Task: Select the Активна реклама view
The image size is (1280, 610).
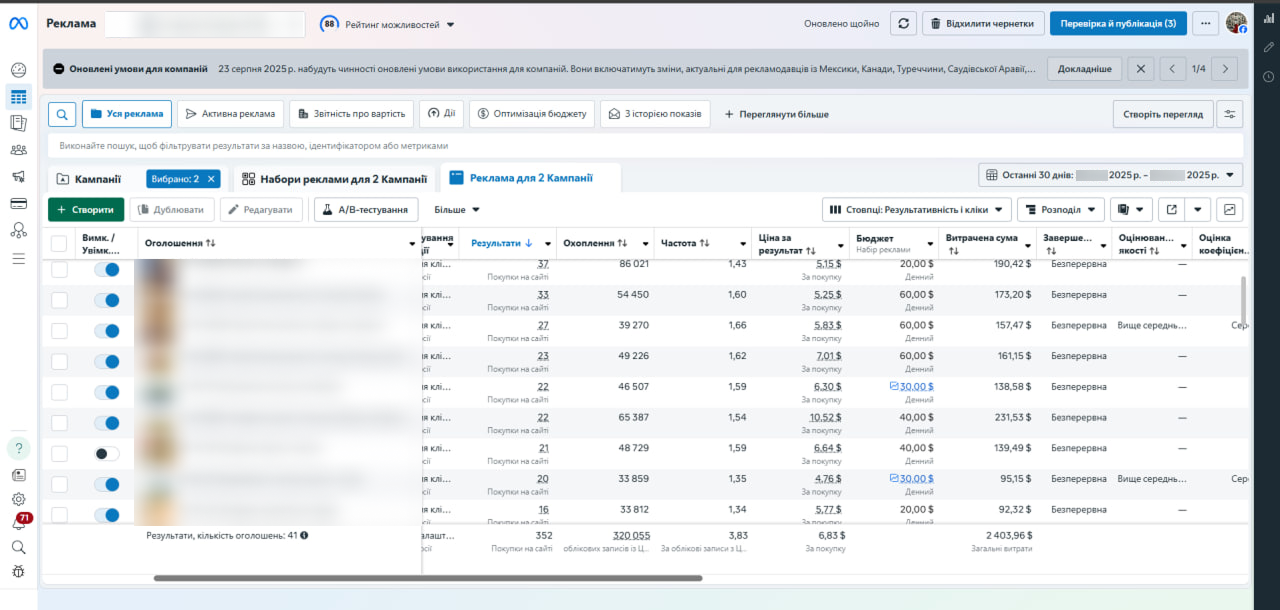Action: [x=231, y=114]
